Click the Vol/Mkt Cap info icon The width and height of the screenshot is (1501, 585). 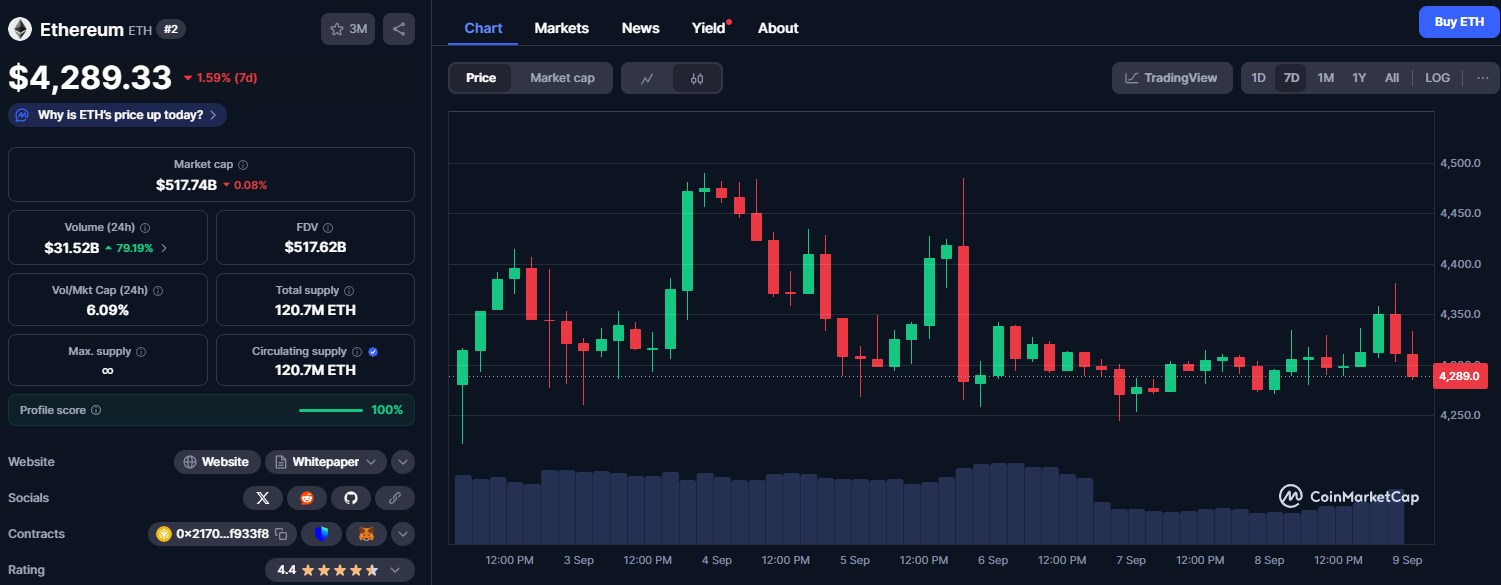(158, 290)
